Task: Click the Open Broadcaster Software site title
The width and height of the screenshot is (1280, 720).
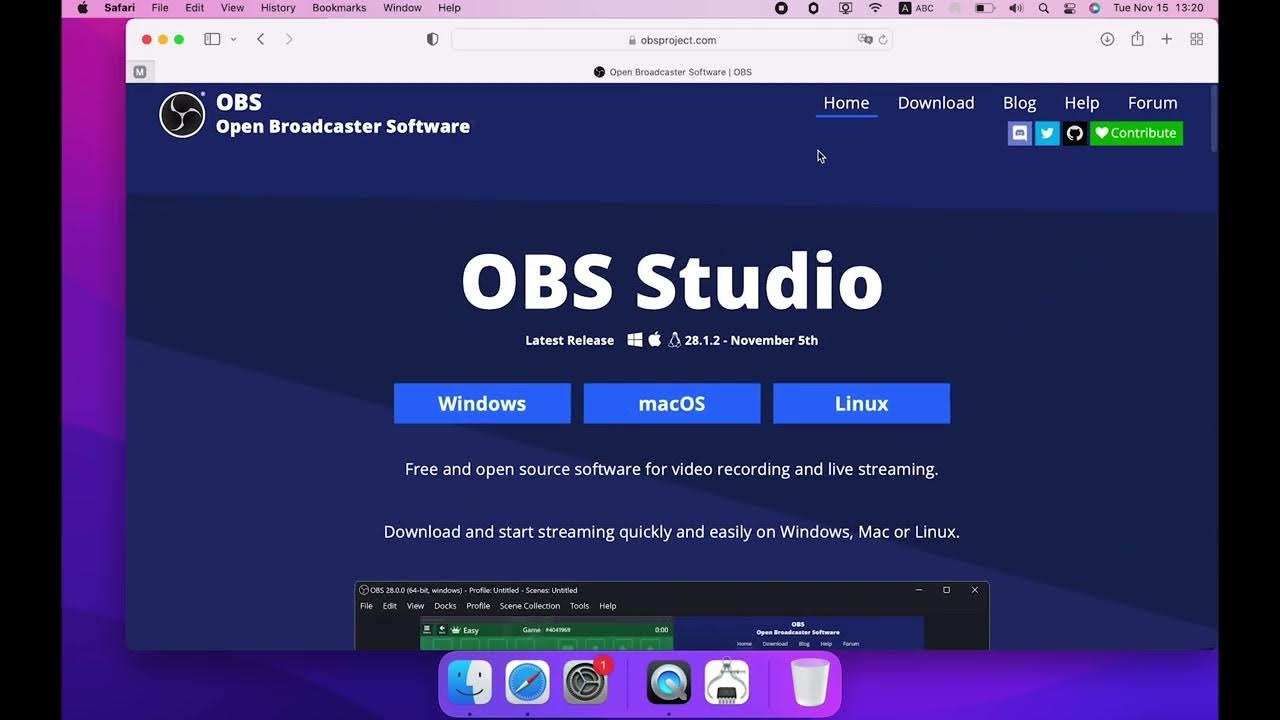Action: click(x=343, y=126)
